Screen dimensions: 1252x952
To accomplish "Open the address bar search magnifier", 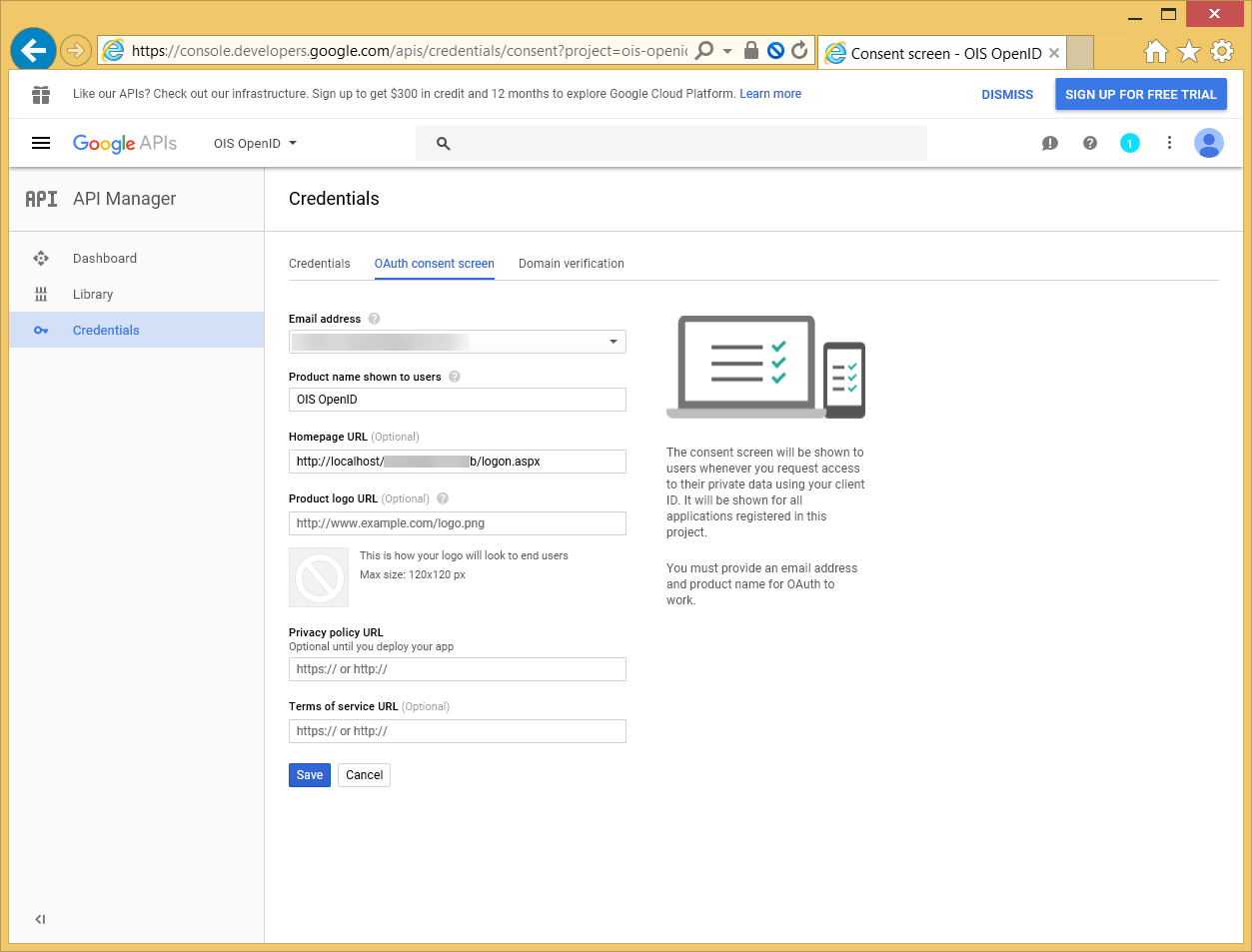I will [x=704, y=50].
